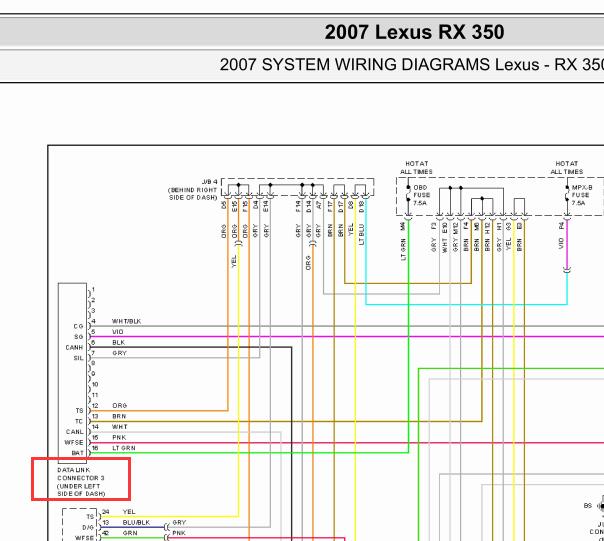Click "GRY" label right of BLU/BLK splice
The width and height of the screenshot is (604, 541).
coord(179,523)
